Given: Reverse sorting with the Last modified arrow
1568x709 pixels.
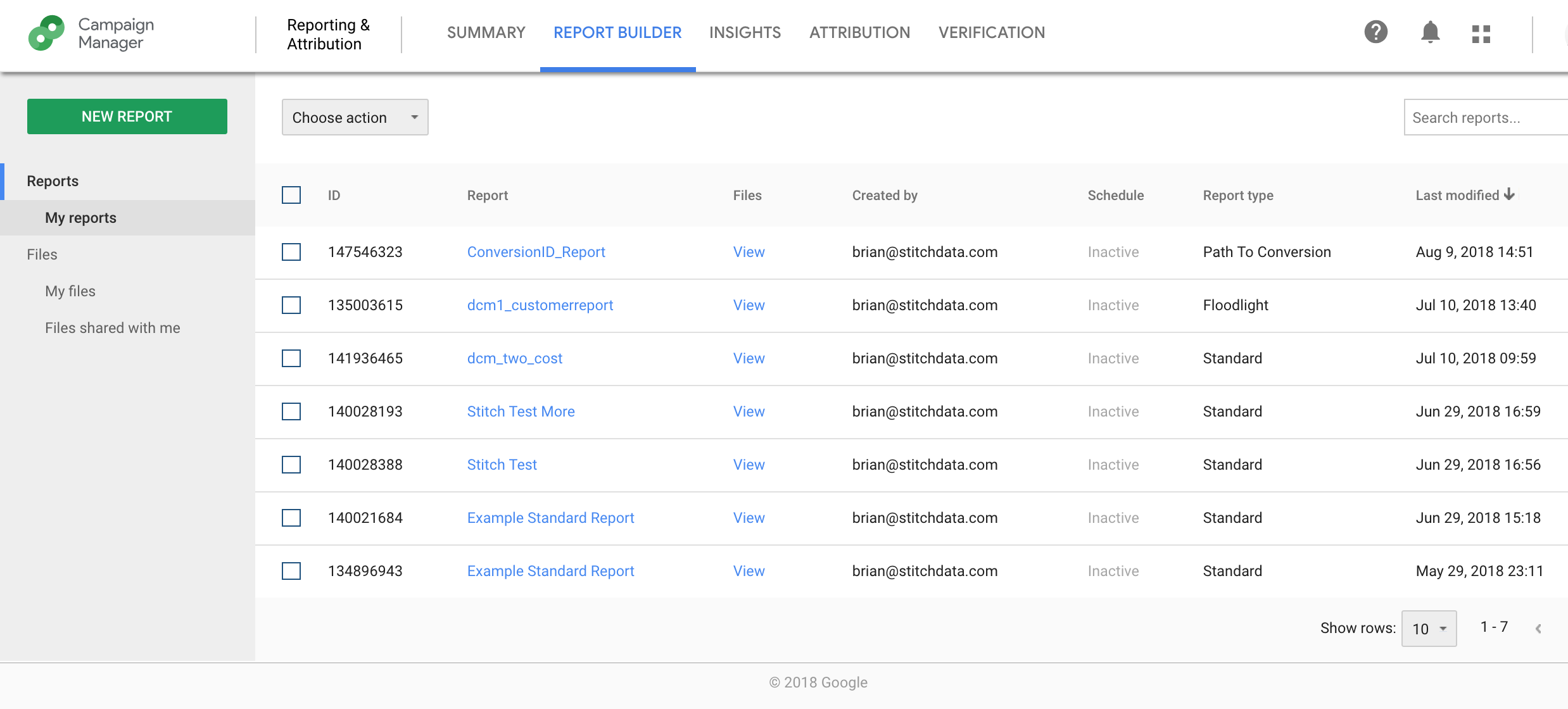Looking at the screenshot, I should 1510,195.
